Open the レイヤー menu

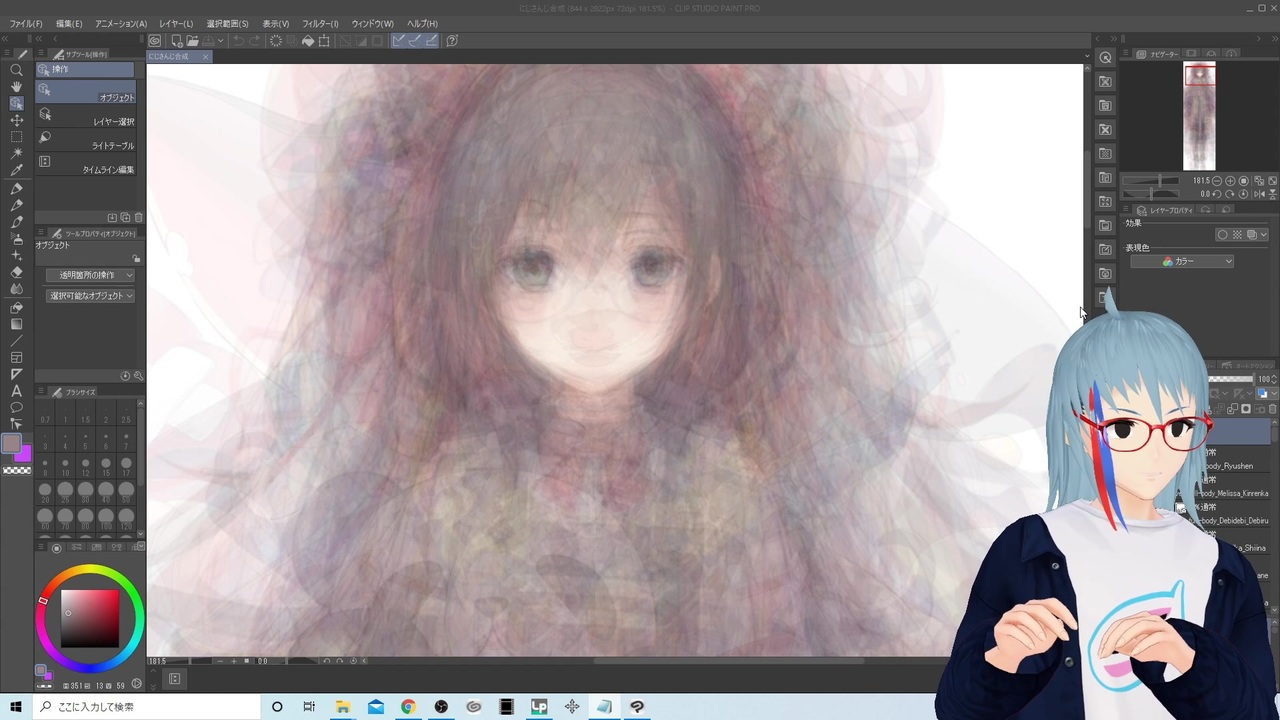tap(176, 24)
